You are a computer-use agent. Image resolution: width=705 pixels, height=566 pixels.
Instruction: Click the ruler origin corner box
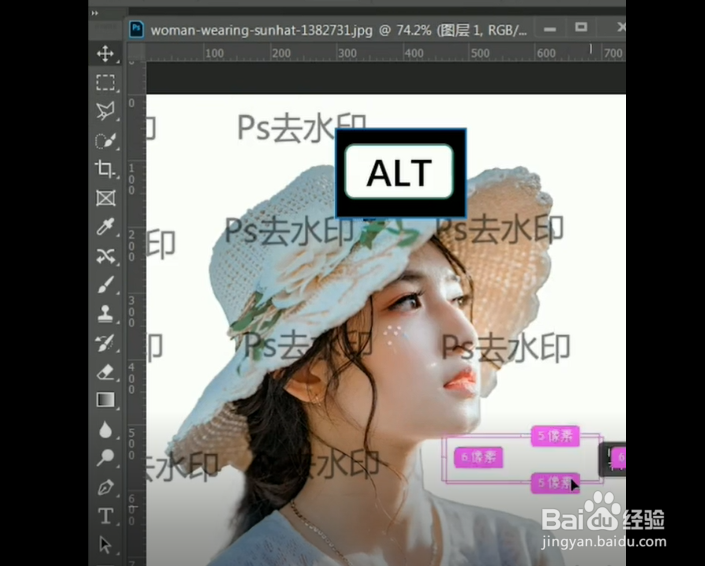click(136, 53)
